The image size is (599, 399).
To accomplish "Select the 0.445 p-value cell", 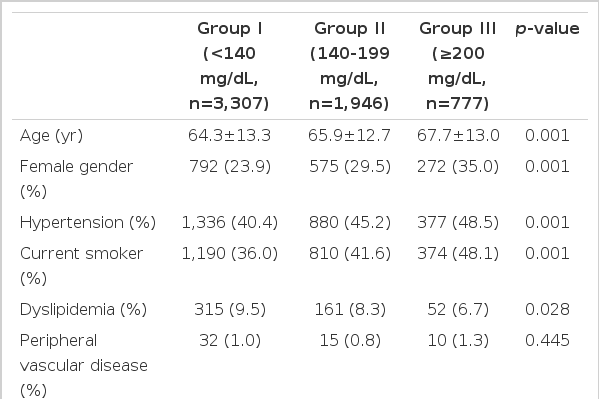I will (547, 340).
